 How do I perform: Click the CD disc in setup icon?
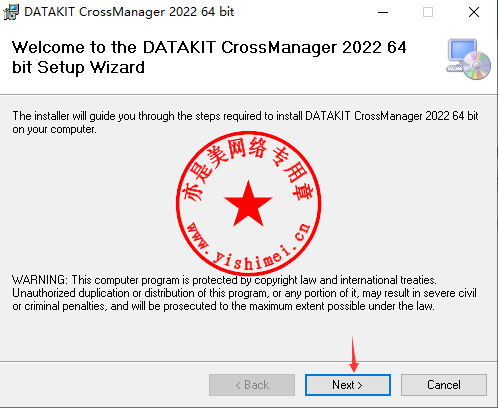(477, 66)
